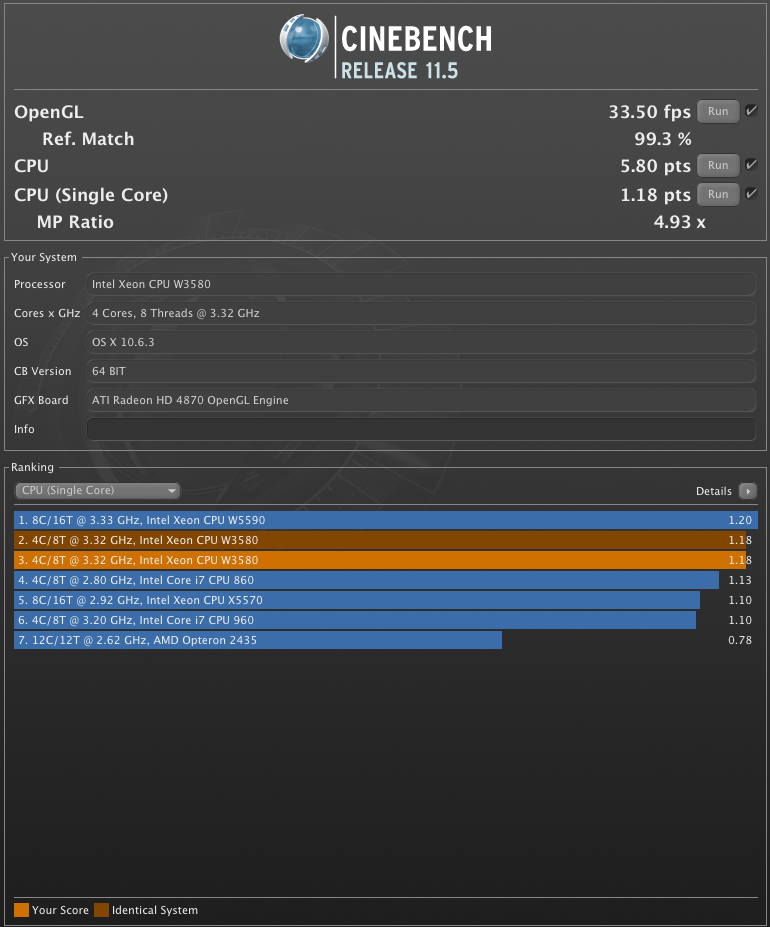Image resolution: width=770 pixels, height=927 pixels.
Task: Click the Your Score orange legend swatch
Action: (x=21, y=910)
